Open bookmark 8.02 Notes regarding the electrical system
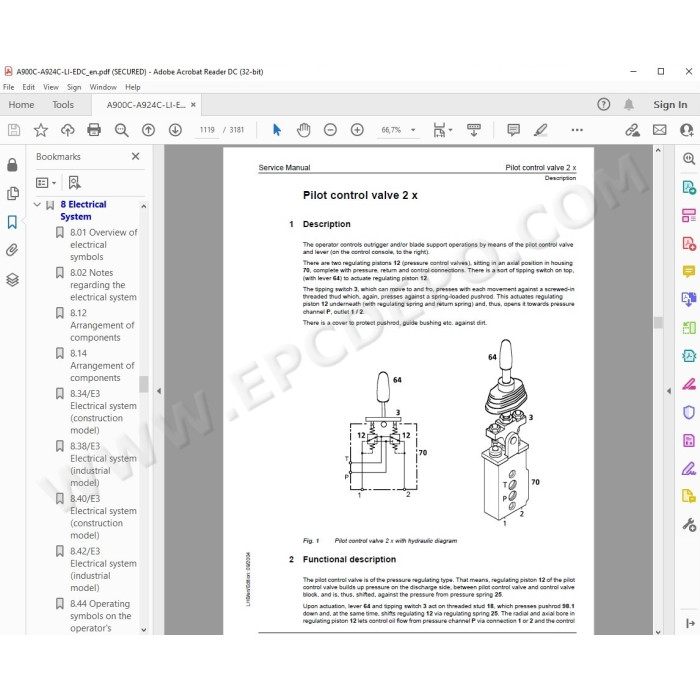The width and height of the screenshot is (700, 700). 103,285
